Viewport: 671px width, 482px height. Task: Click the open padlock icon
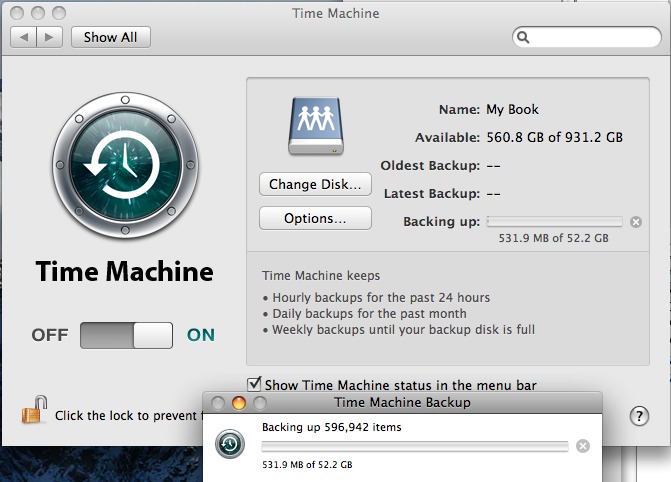point(35,410)
